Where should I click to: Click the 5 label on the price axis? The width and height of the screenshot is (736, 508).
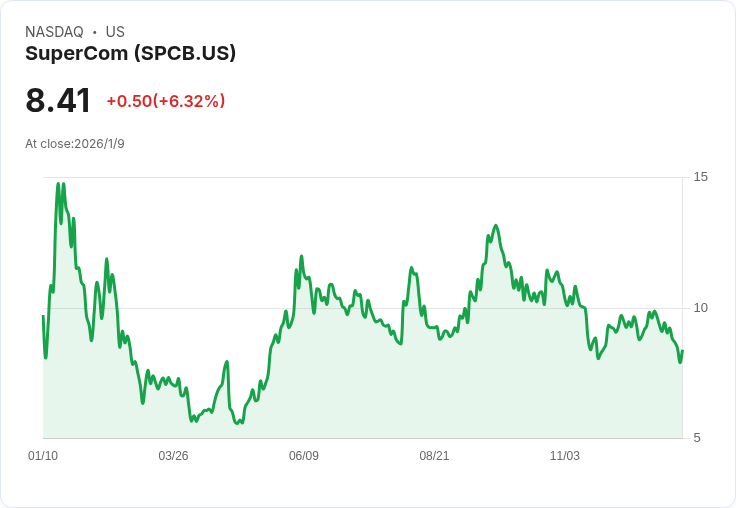pyautogui.click(x=697, y=438)
